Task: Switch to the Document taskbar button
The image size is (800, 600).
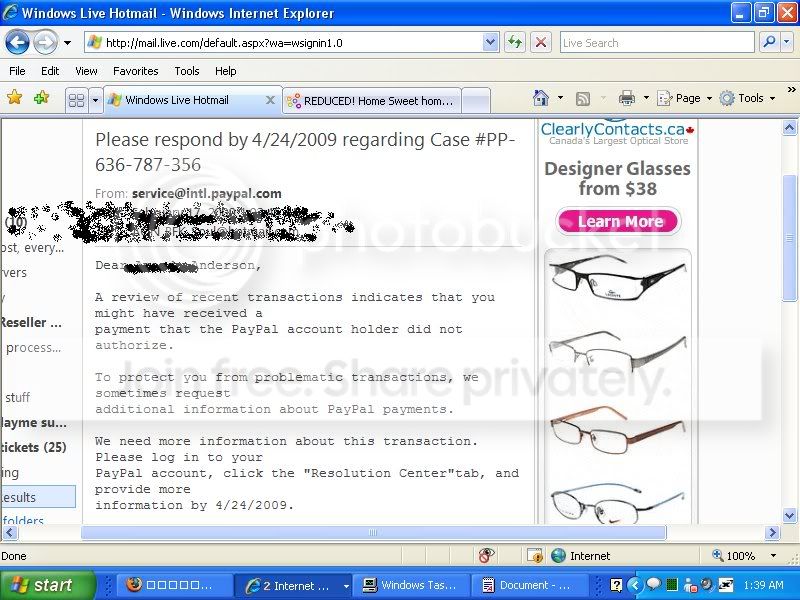Action: [529, 585]
